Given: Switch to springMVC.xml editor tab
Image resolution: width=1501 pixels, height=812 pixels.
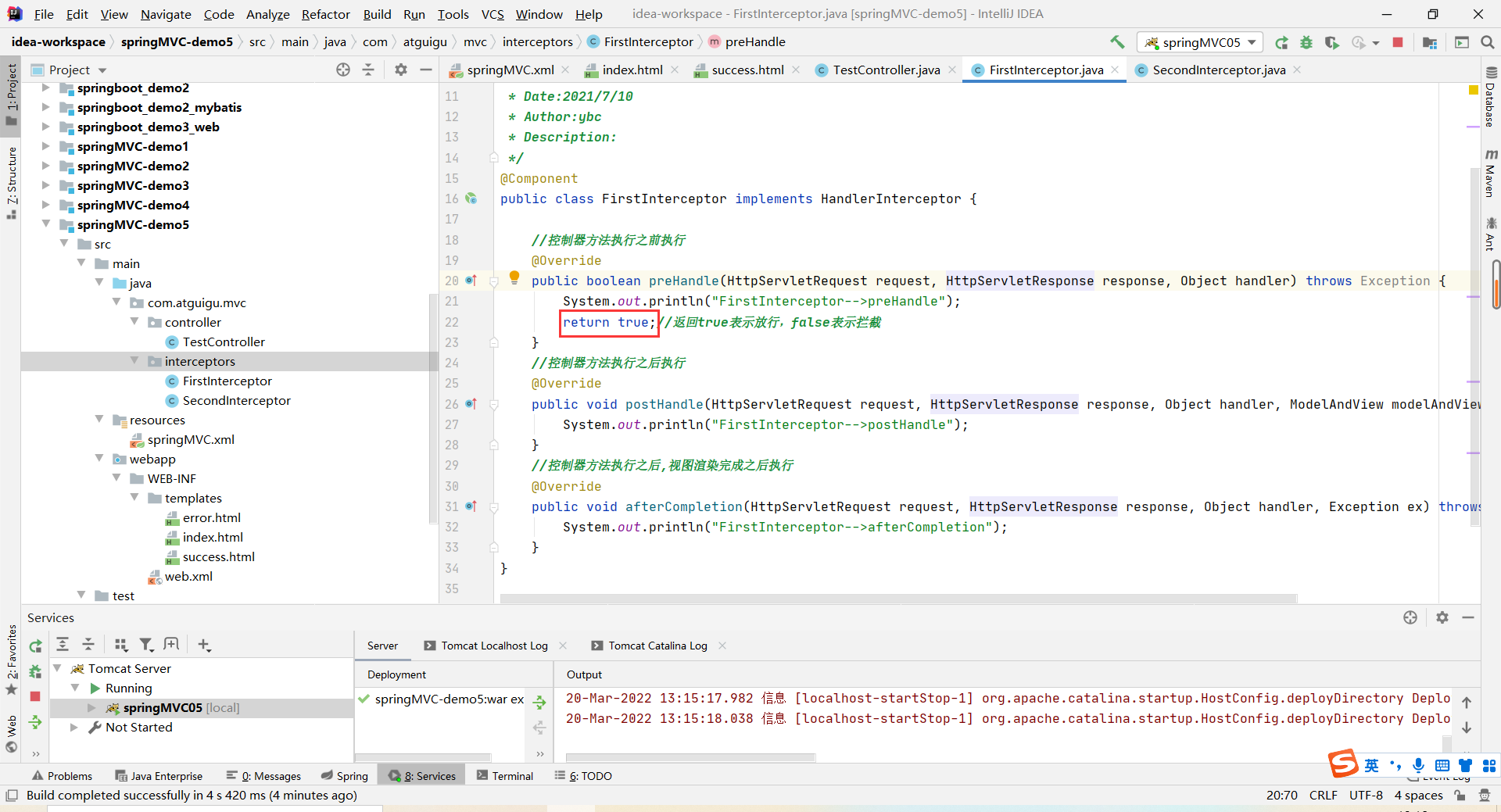Looking at the screenshot, I should [x=510, y=70].
